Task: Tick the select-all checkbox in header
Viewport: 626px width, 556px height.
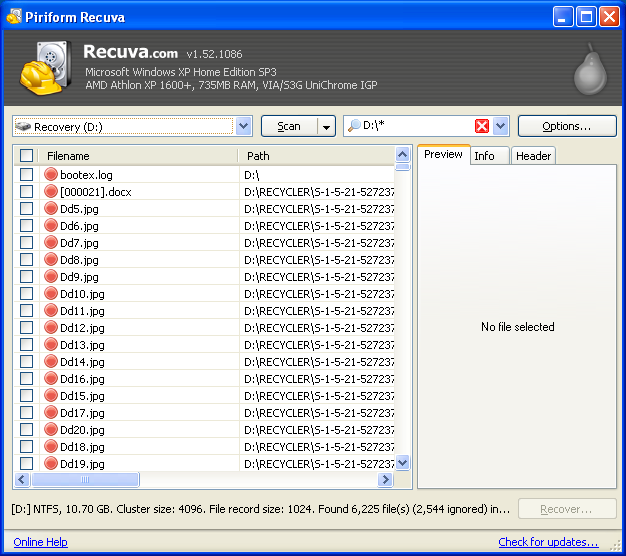Action: [26, 155]
